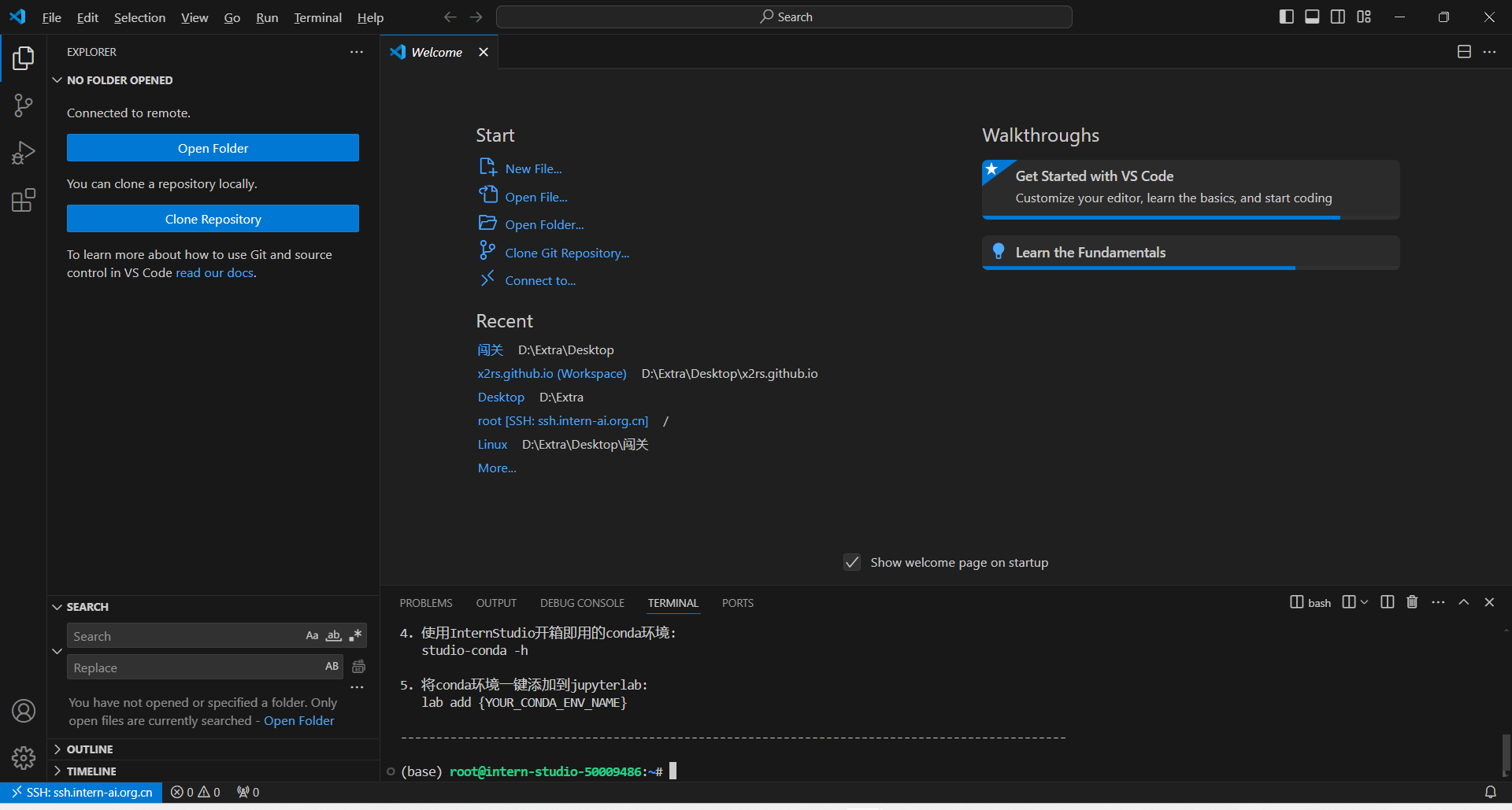Open the Accounts menu icon

[x=24, y=711]
